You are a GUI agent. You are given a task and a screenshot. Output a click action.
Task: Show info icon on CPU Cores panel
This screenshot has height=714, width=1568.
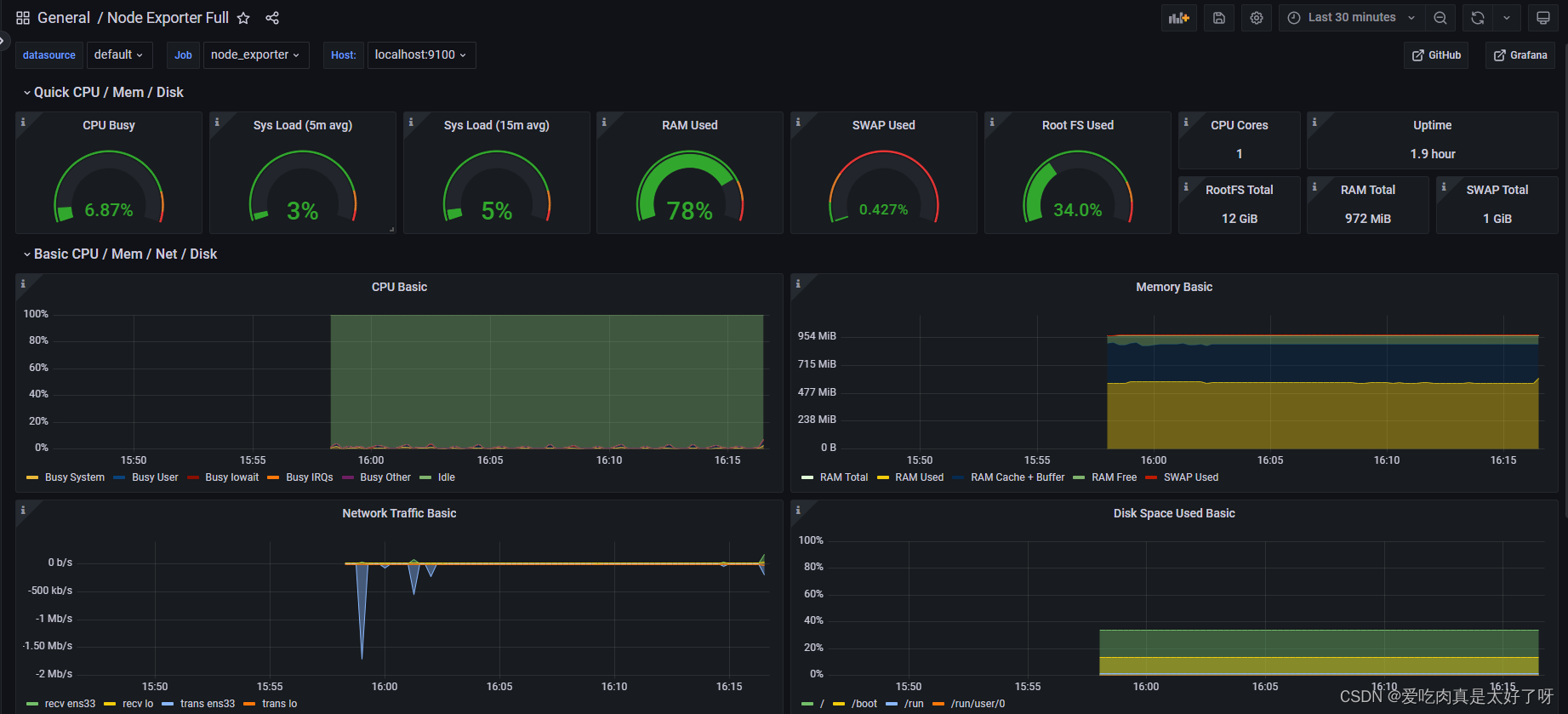pos(1186,122)
